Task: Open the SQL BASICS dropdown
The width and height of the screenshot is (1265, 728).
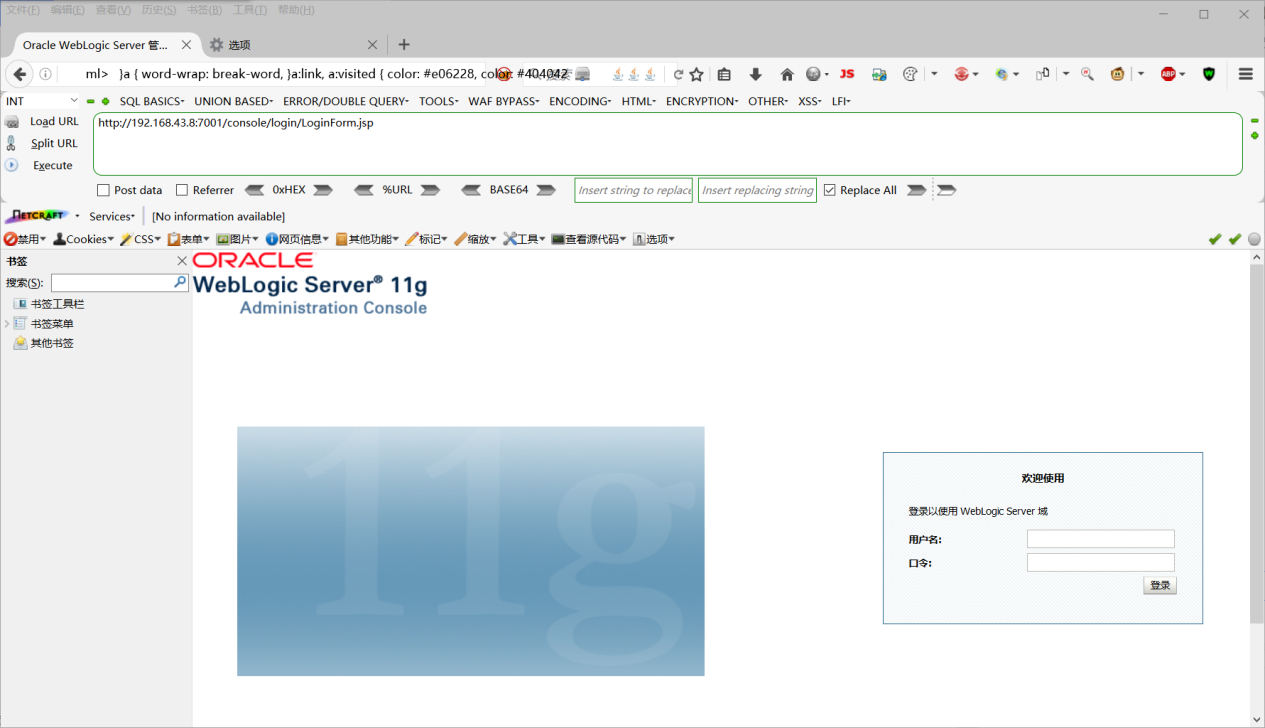Action: pyautogui.click(x=149, y=100)
